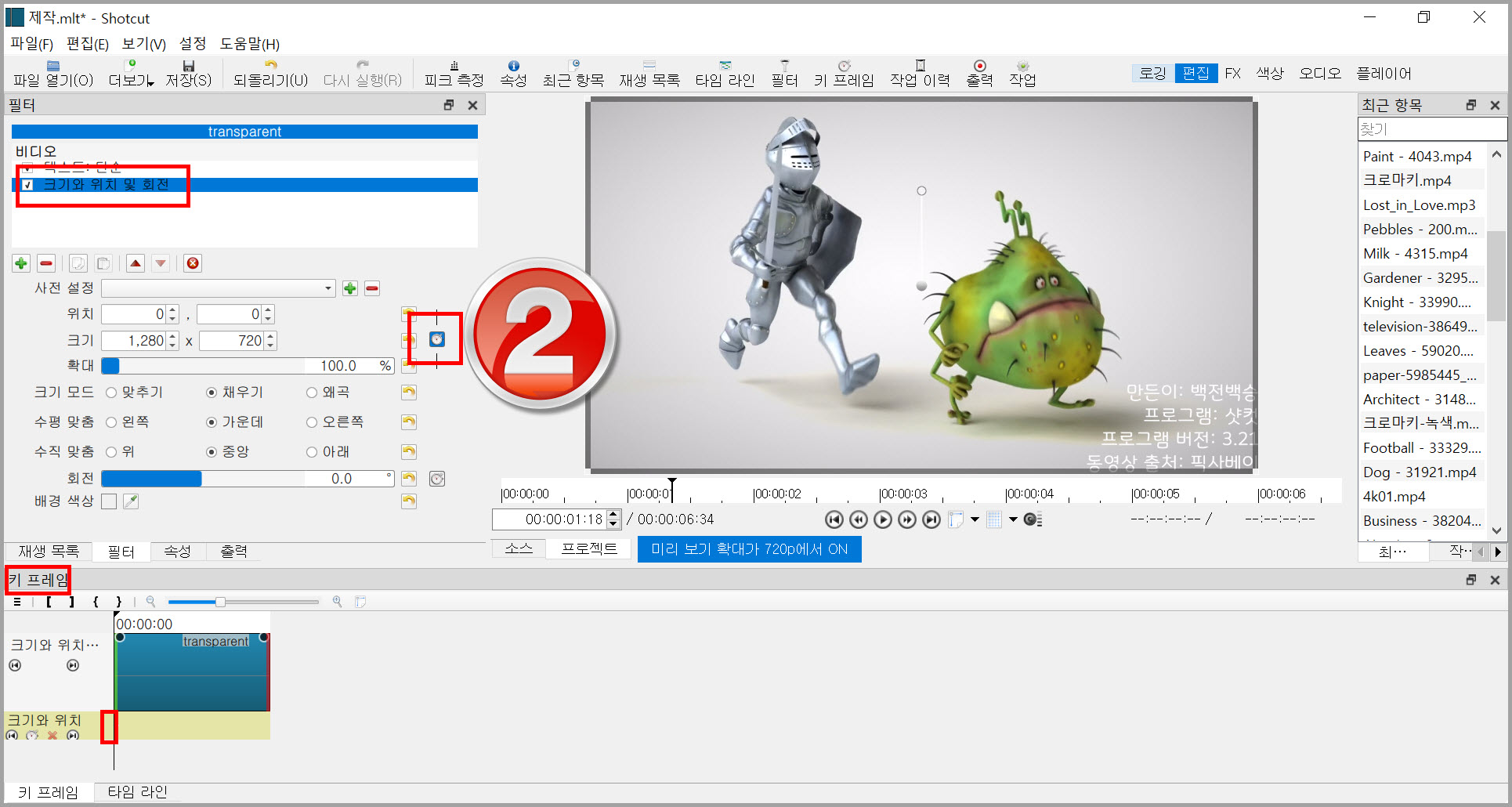Open the 키 프레임 toolbar button

point(844,74)
